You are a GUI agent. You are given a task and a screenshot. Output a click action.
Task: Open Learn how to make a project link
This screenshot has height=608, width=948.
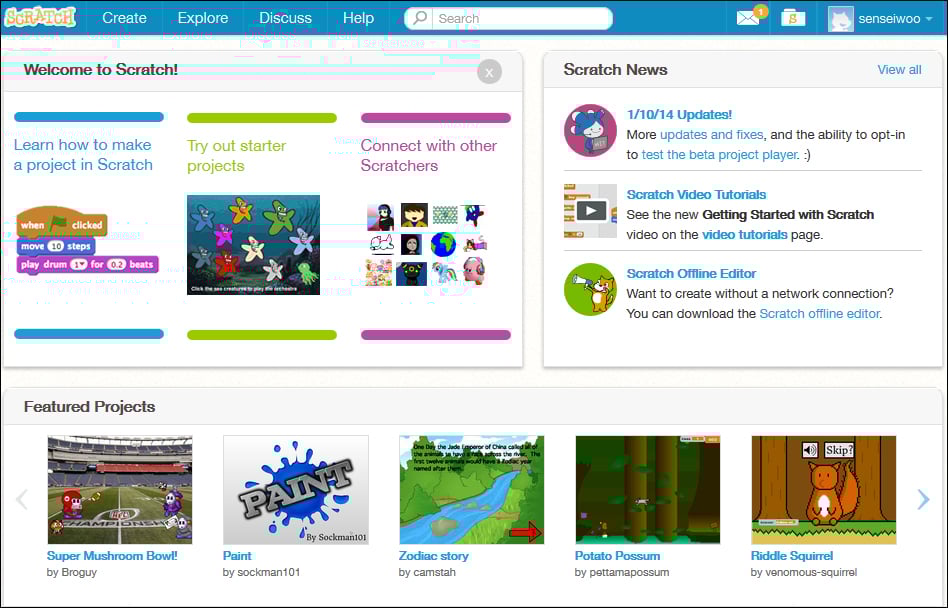(x=83, y=155)
